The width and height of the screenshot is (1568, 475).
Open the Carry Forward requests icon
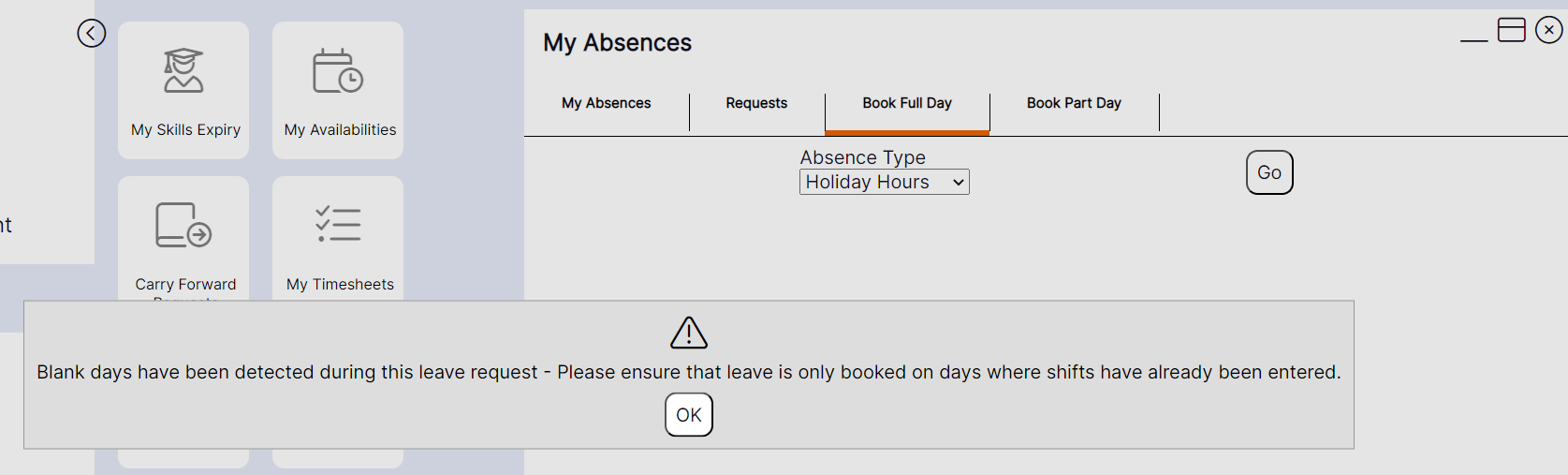click(183, 225)
